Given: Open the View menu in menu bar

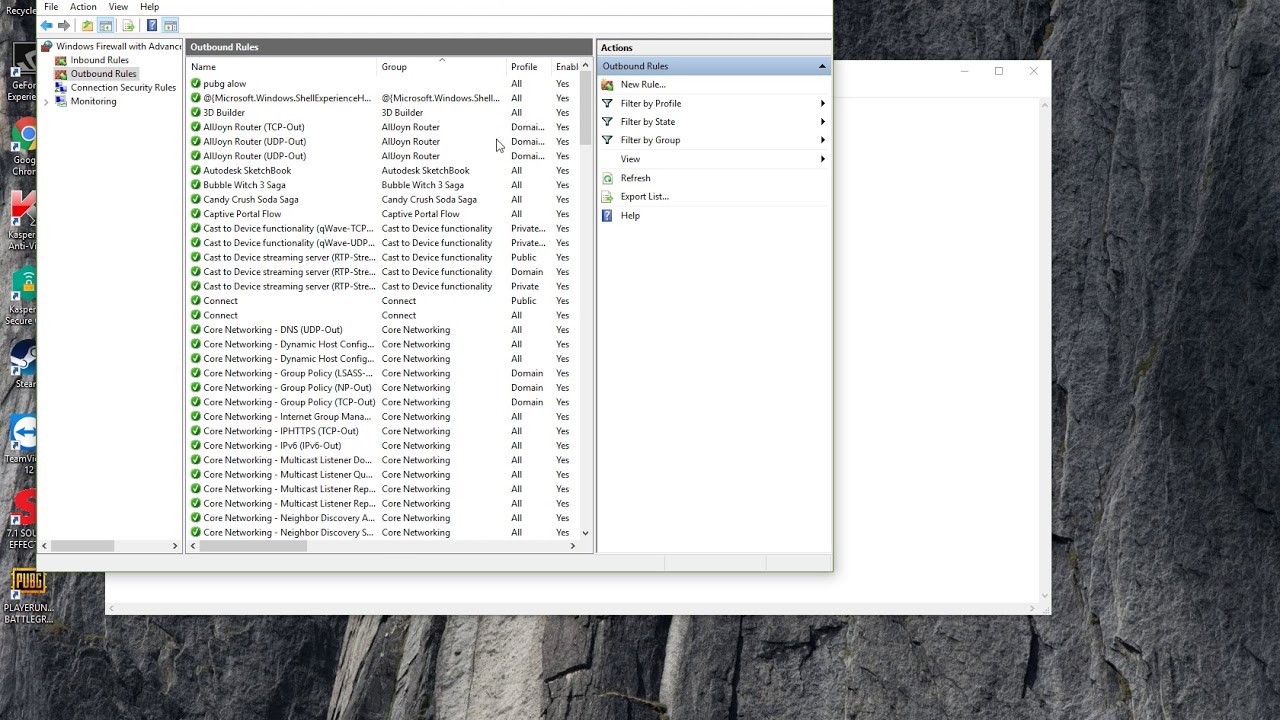Looking at the screenshot, I should [118, 7].
